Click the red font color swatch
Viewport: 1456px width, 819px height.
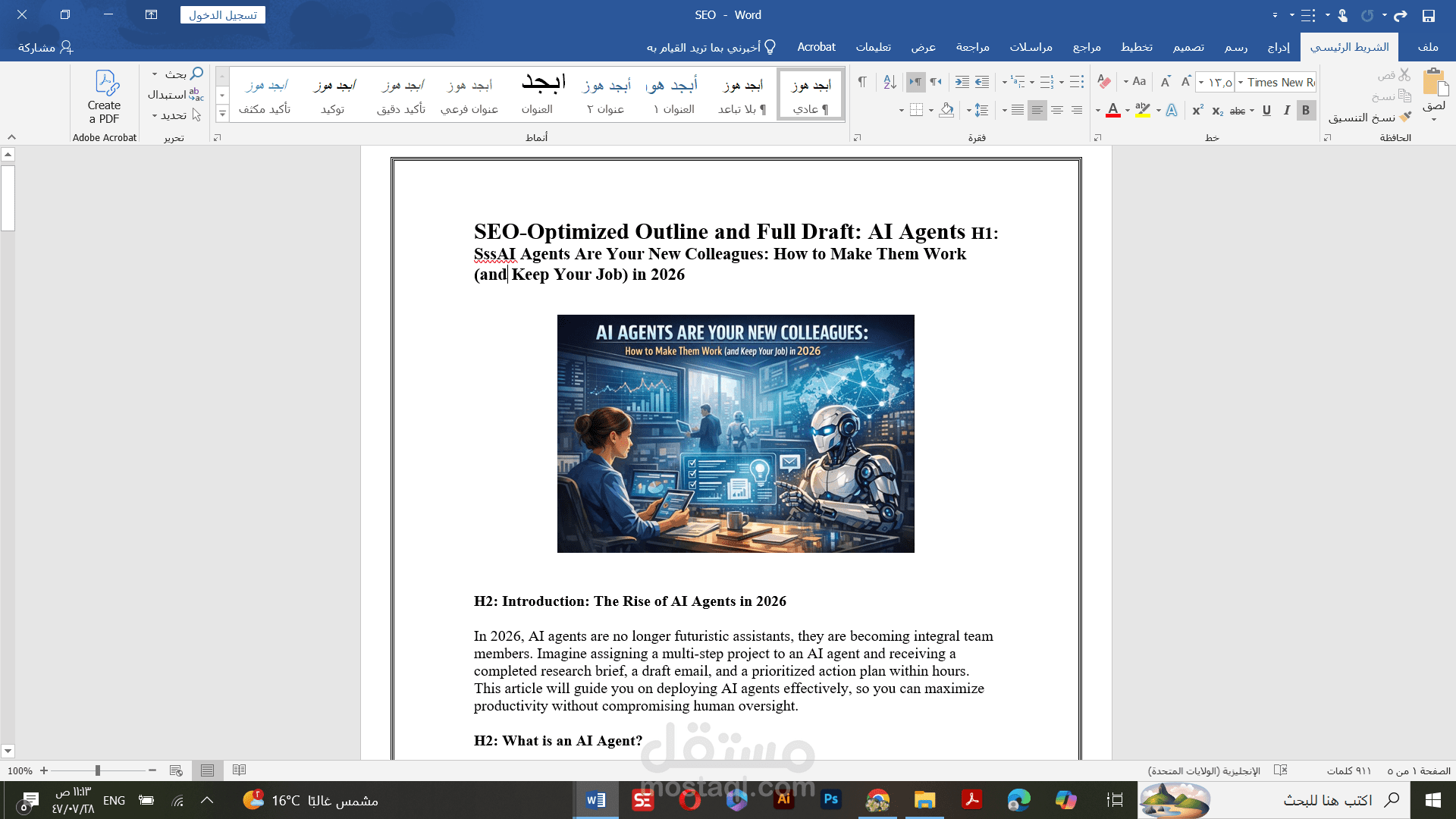click(1113, 111)
